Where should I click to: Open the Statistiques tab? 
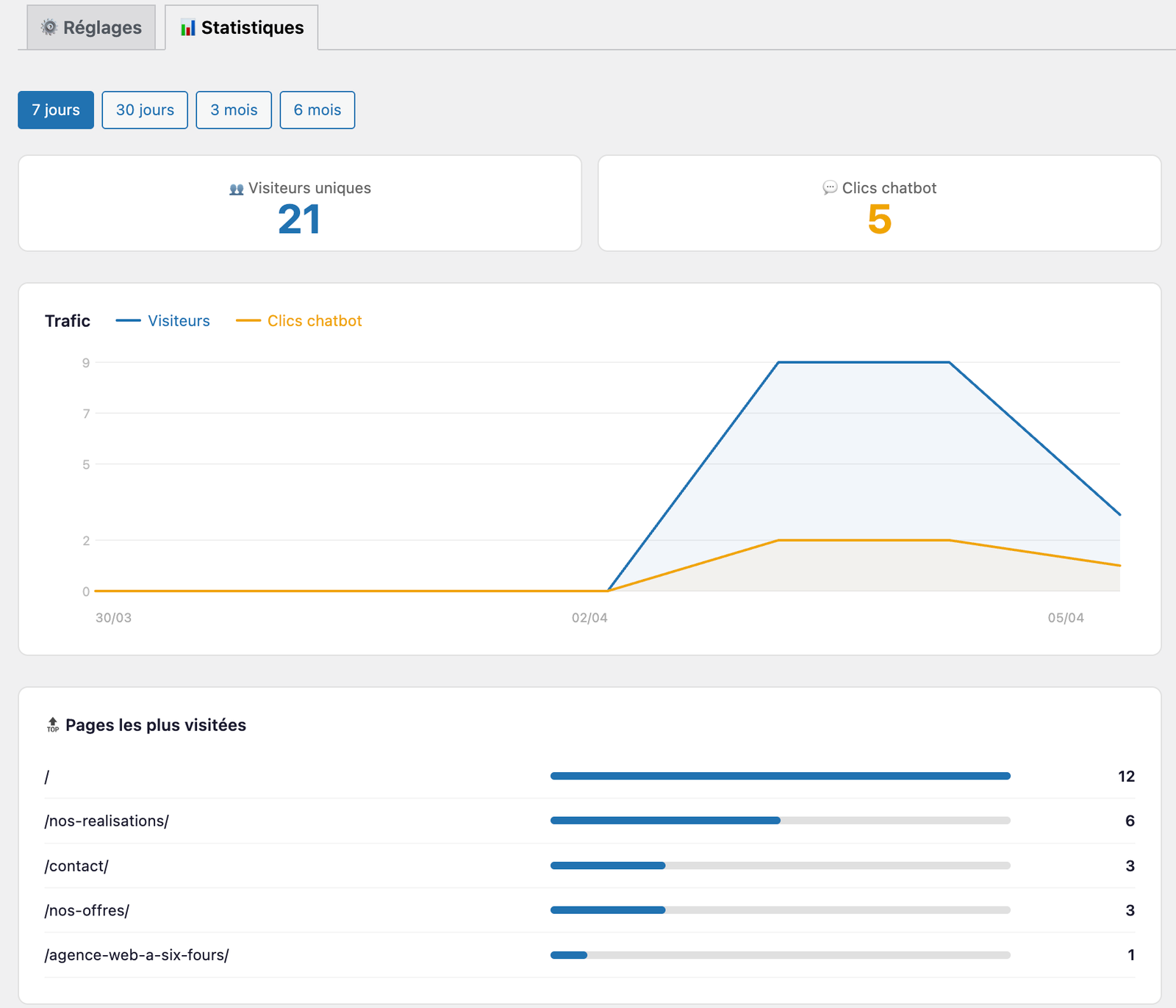[x=242, y=27]
